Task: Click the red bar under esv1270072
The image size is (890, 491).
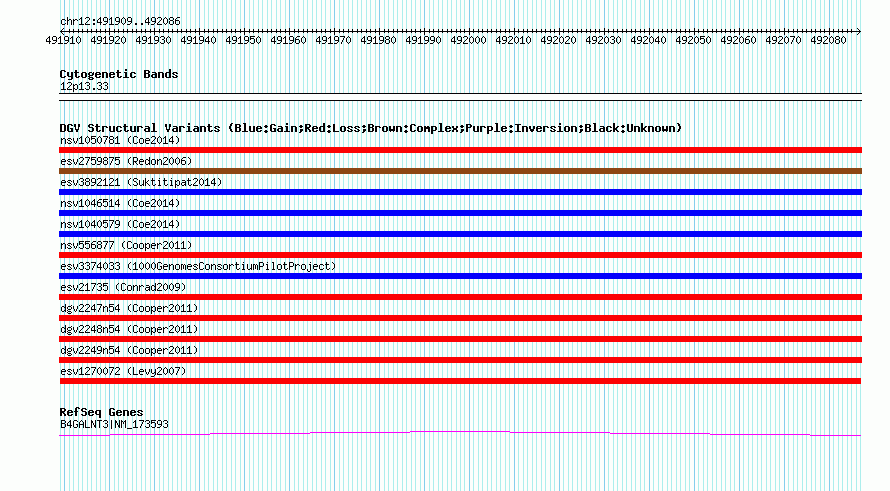Action: pyautogui.click(x=460, y=381)
